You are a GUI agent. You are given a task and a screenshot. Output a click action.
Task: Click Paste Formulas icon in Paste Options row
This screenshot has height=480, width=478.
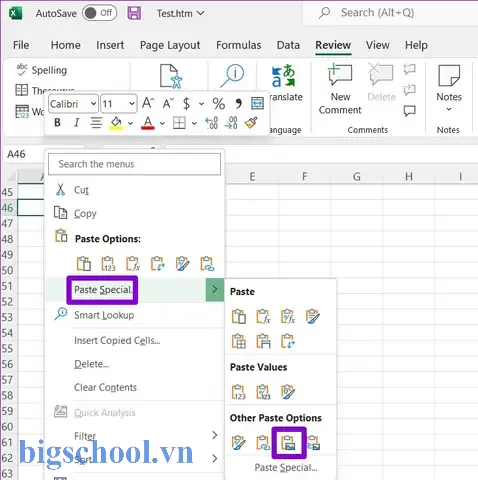pos(133,264)
